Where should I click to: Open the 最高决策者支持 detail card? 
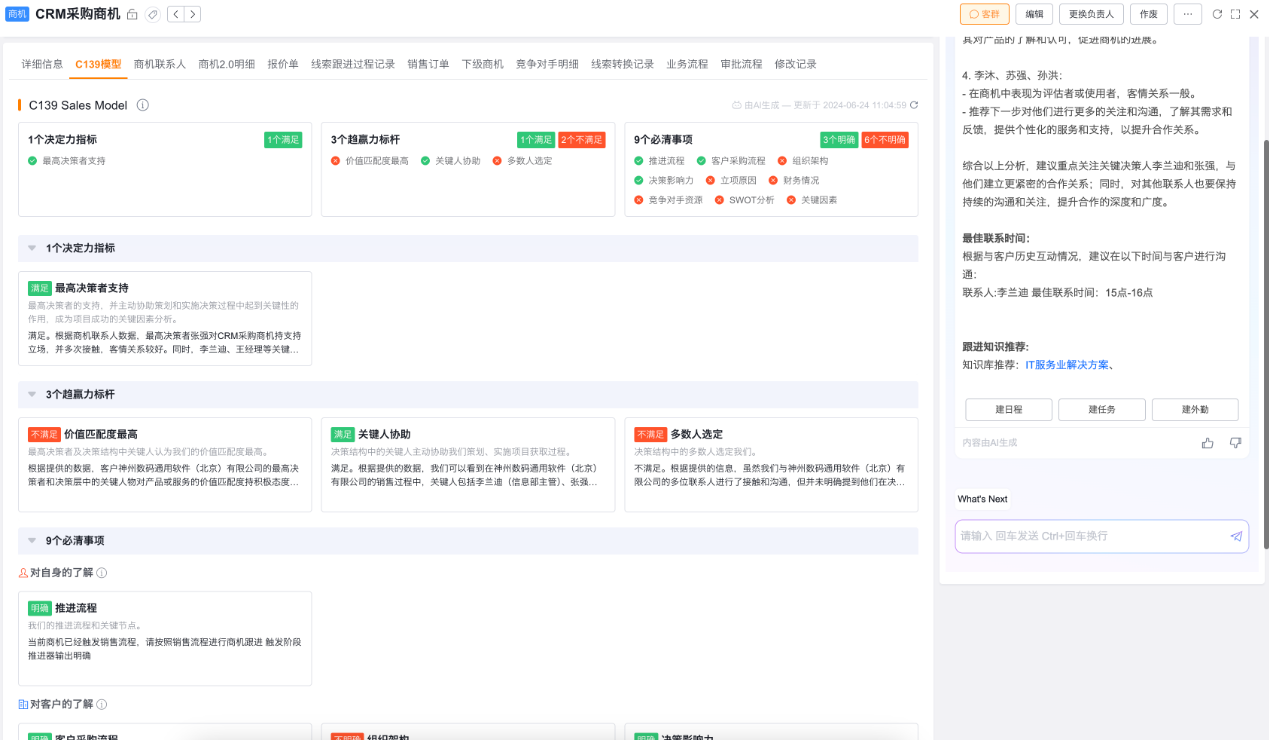[x=165, y=318]
